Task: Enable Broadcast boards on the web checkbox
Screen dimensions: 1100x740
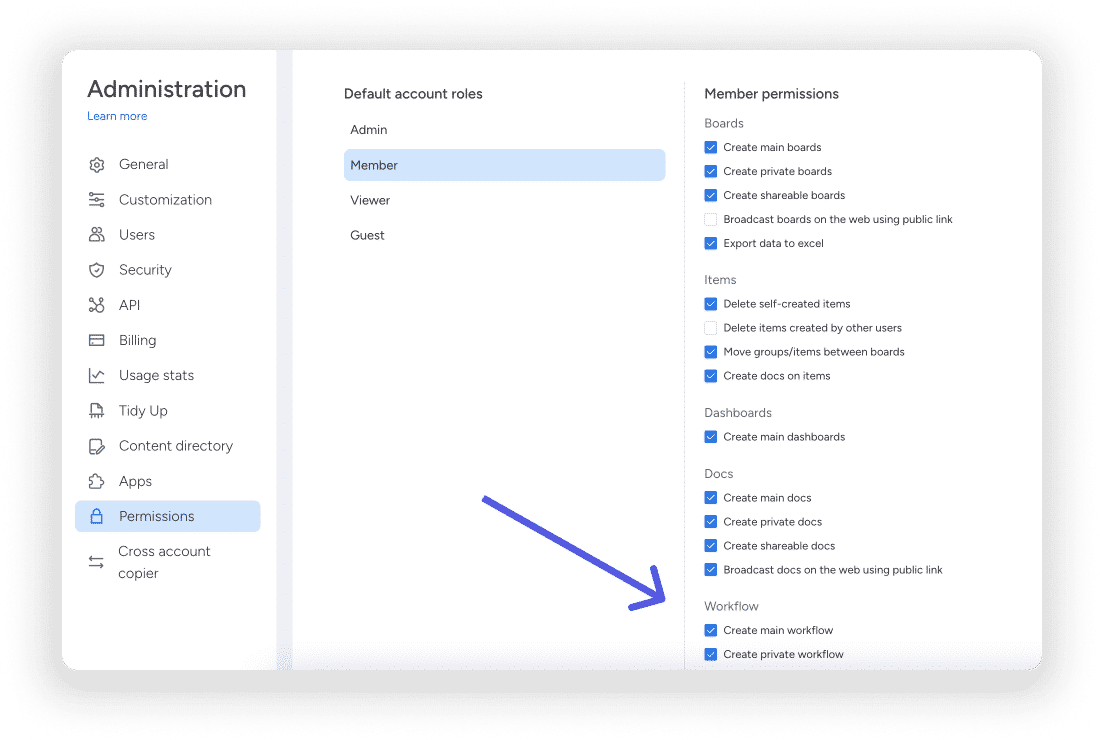Action: coord(711,220)
